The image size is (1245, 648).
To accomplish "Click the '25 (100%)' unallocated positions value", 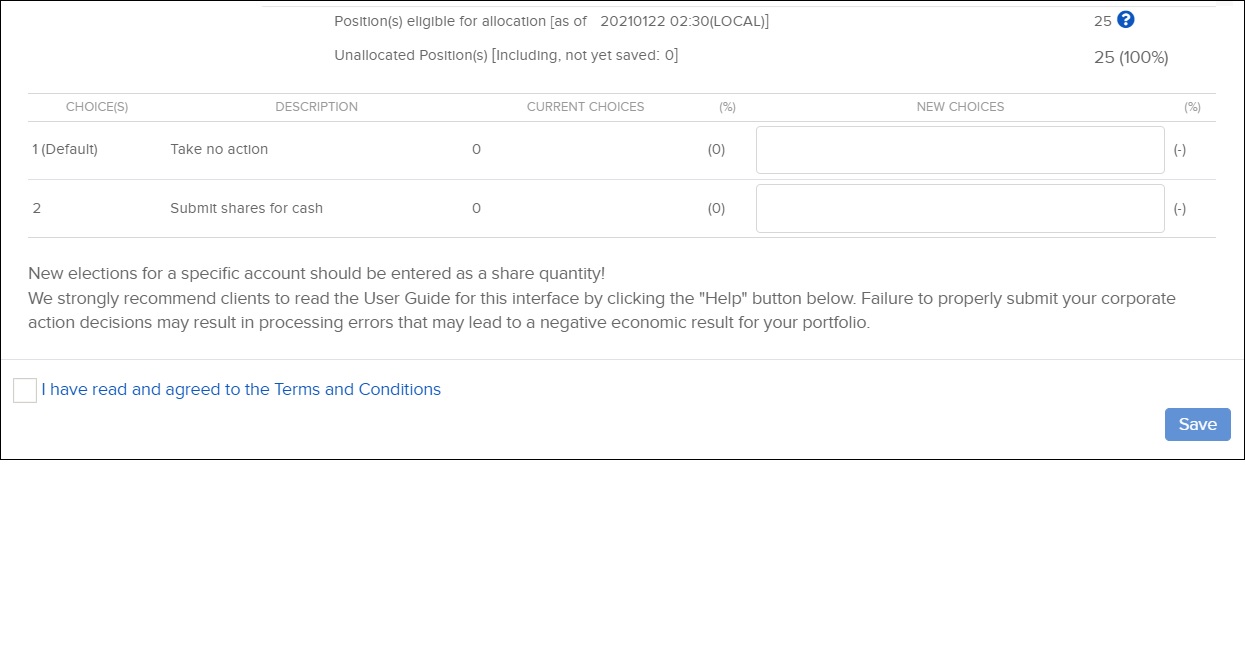I will pyautogui.click(x=1131, y=58).
